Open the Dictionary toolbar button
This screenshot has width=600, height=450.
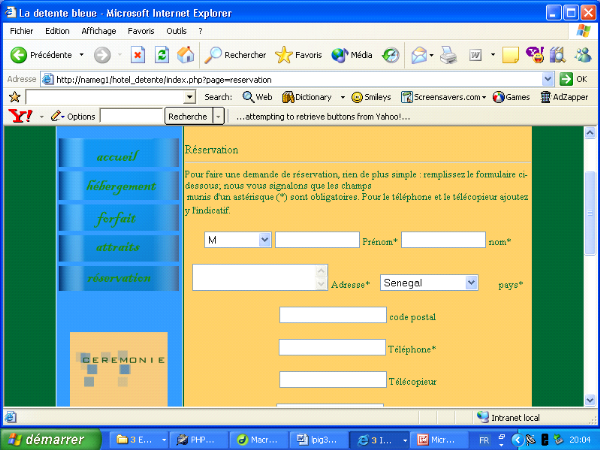[x=307, y=97]
